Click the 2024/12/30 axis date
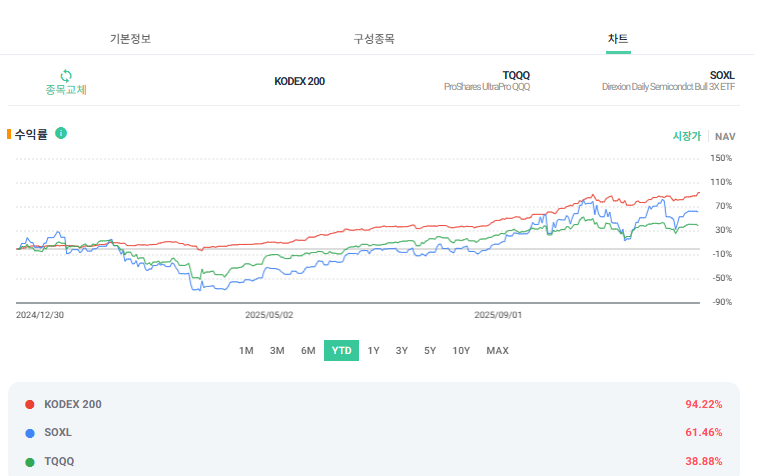Screen dimensions: 757x476 coord(40,315)
